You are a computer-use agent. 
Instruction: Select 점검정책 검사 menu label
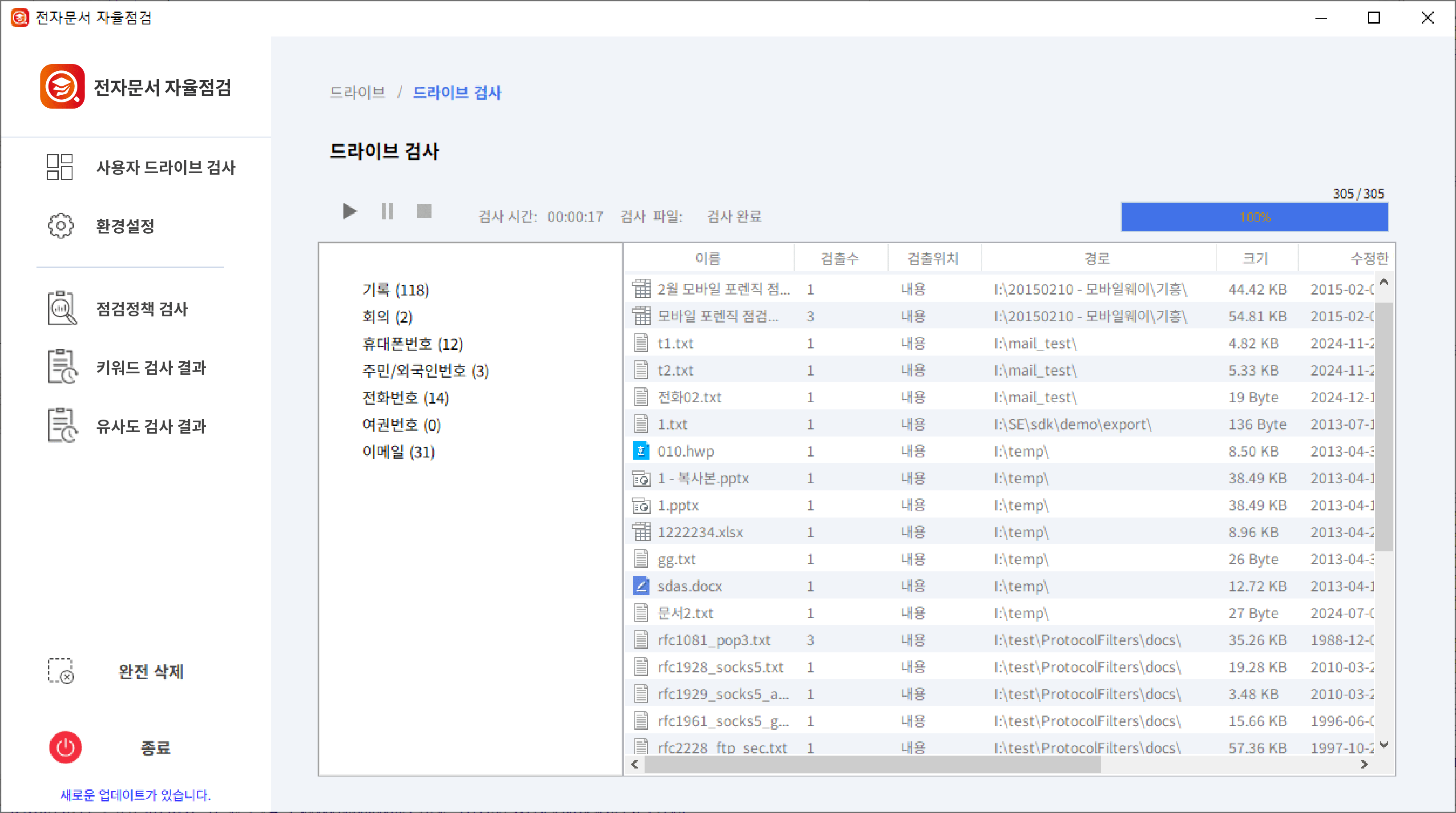(x=142, y=309)
